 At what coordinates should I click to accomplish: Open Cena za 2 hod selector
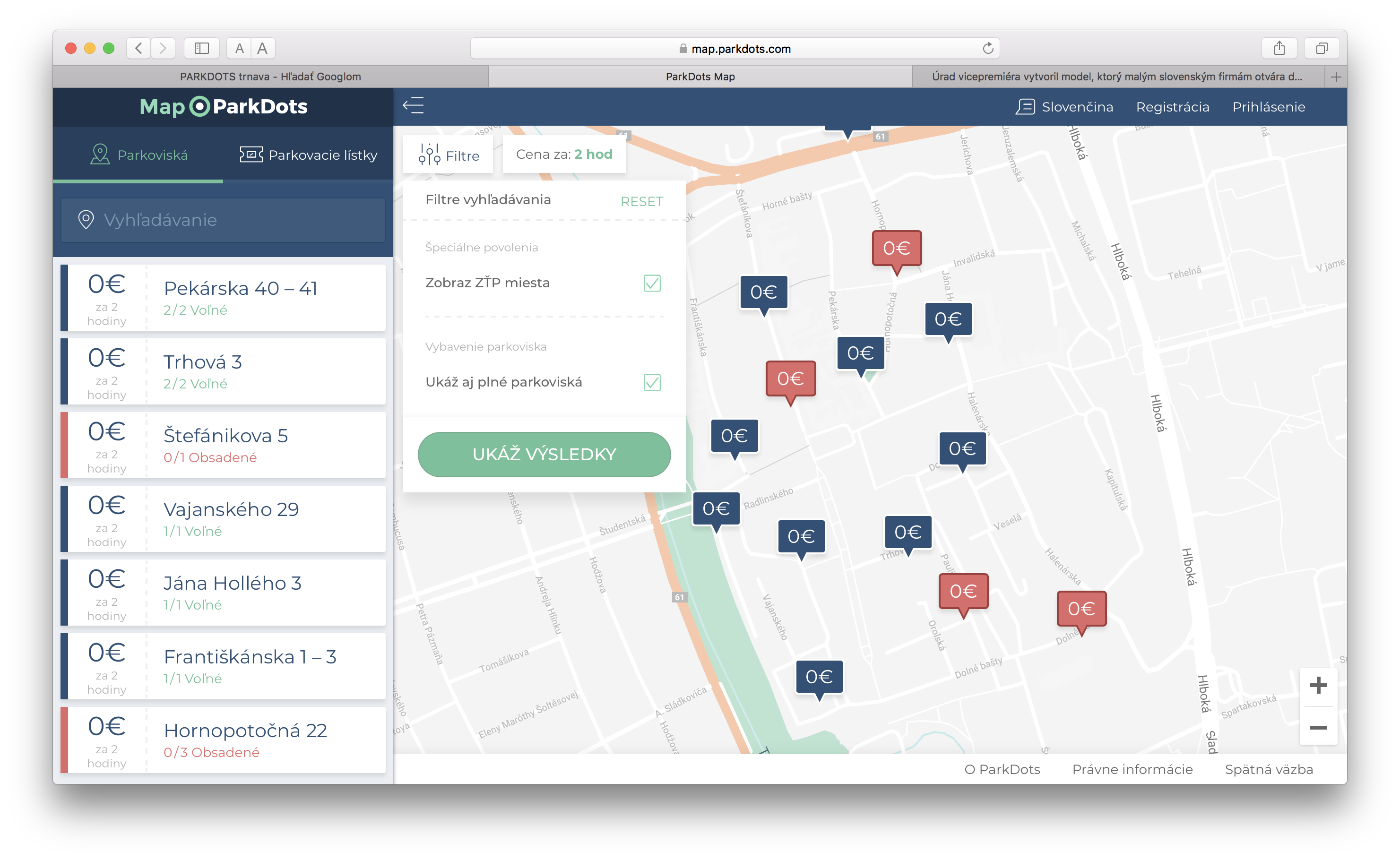(x=564, y=155)
